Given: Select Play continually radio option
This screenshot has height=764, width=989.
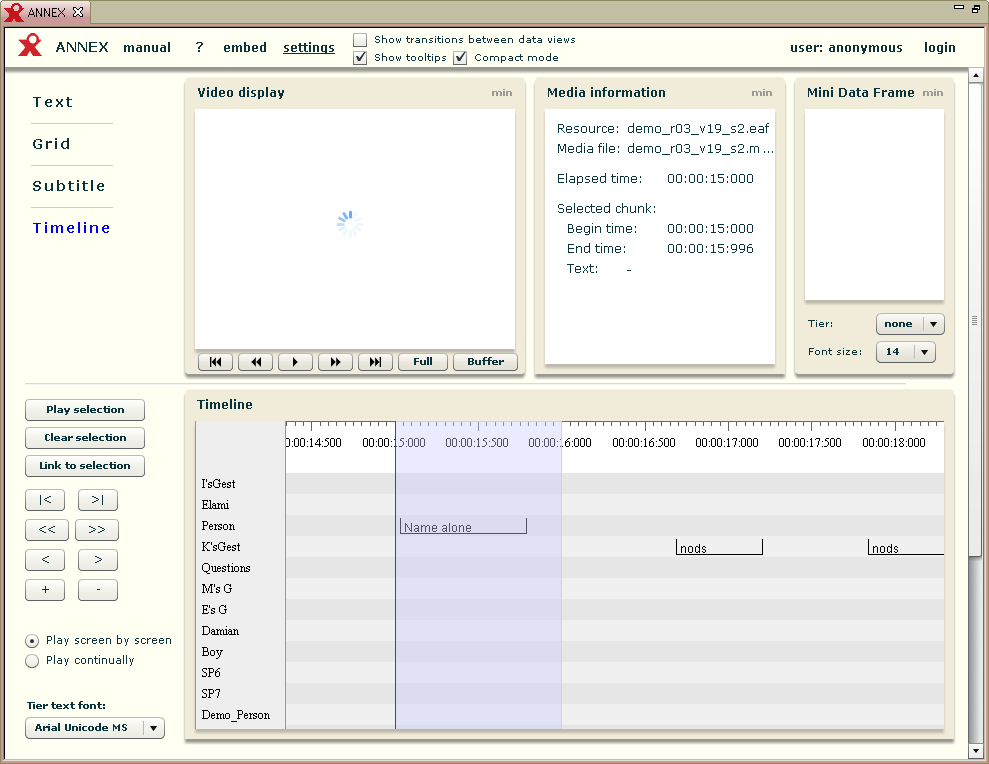Looking at the screenshot, I should (33, 661).
